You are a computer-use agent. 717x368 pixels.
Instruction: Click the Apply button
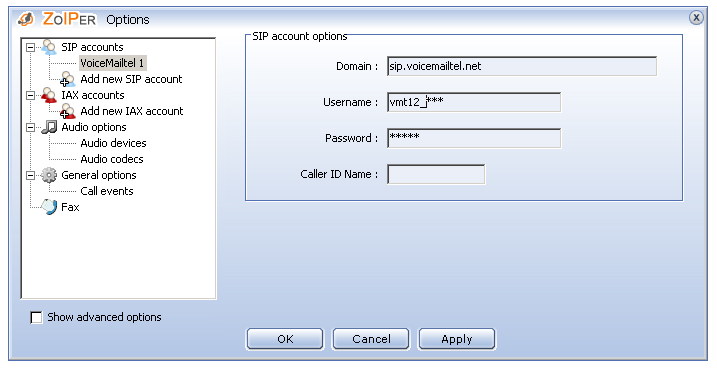coord(457,339)
